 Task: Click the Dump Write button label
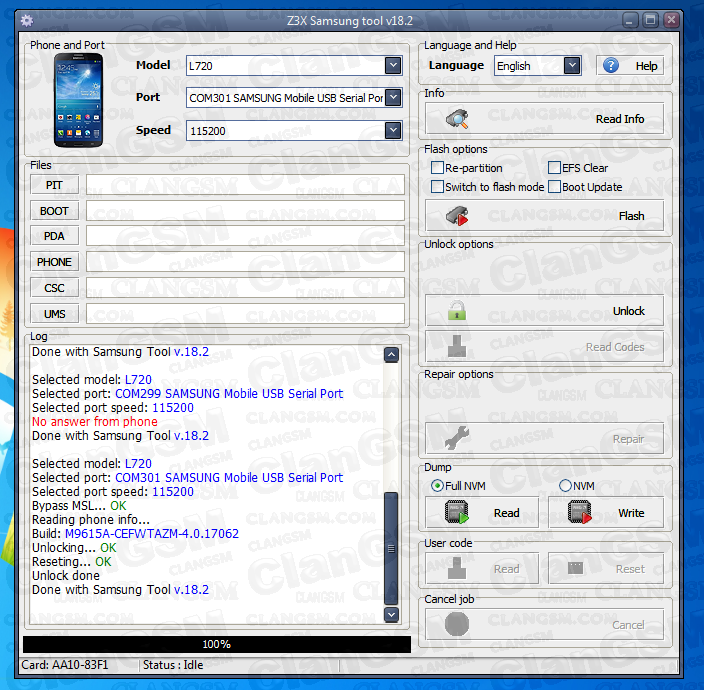coord(631,513)
